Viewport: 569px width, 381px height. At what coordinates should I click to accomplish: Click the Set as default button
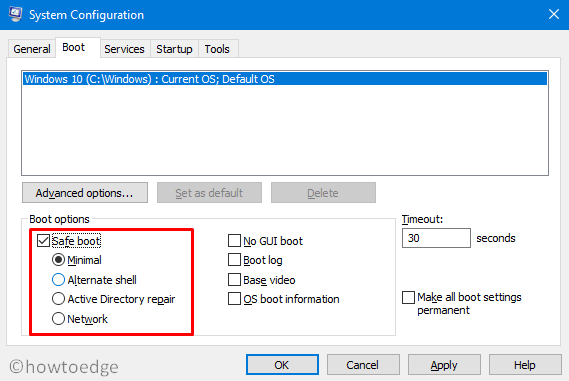point(209,193)
